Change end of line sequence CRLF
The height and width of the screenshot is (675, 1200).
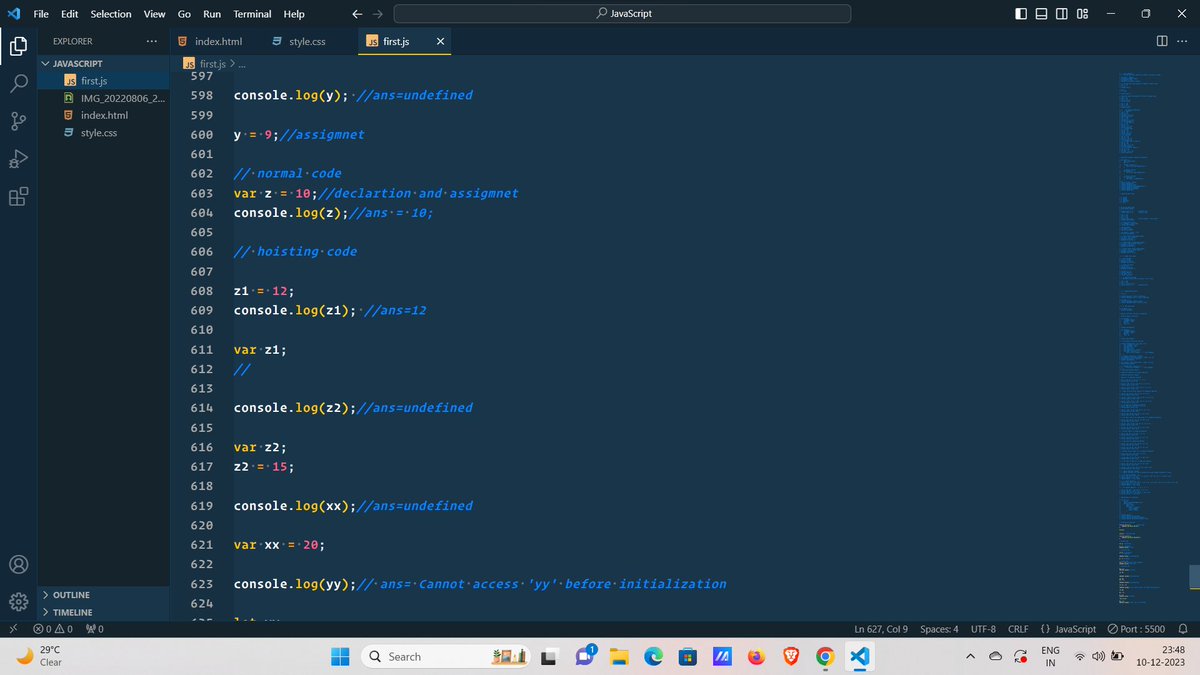click(1018, 629)
